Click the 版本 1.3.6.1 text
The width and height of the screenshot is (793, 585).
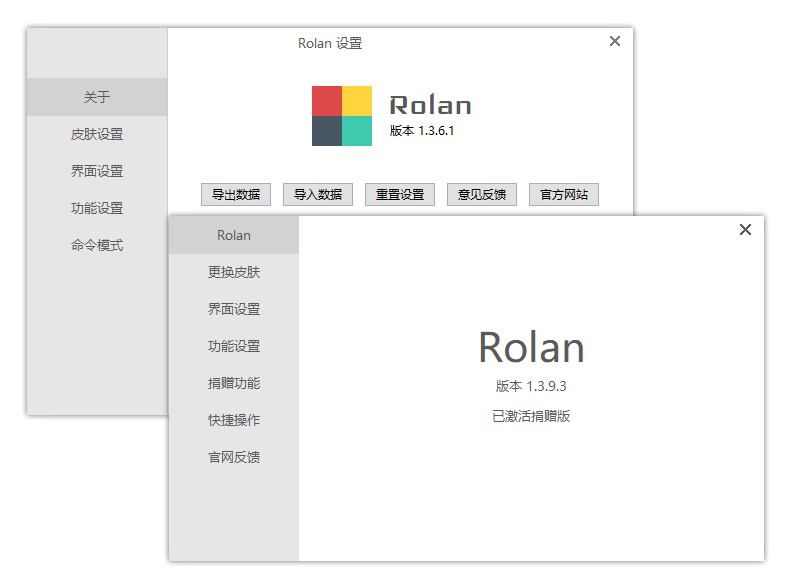422,130
